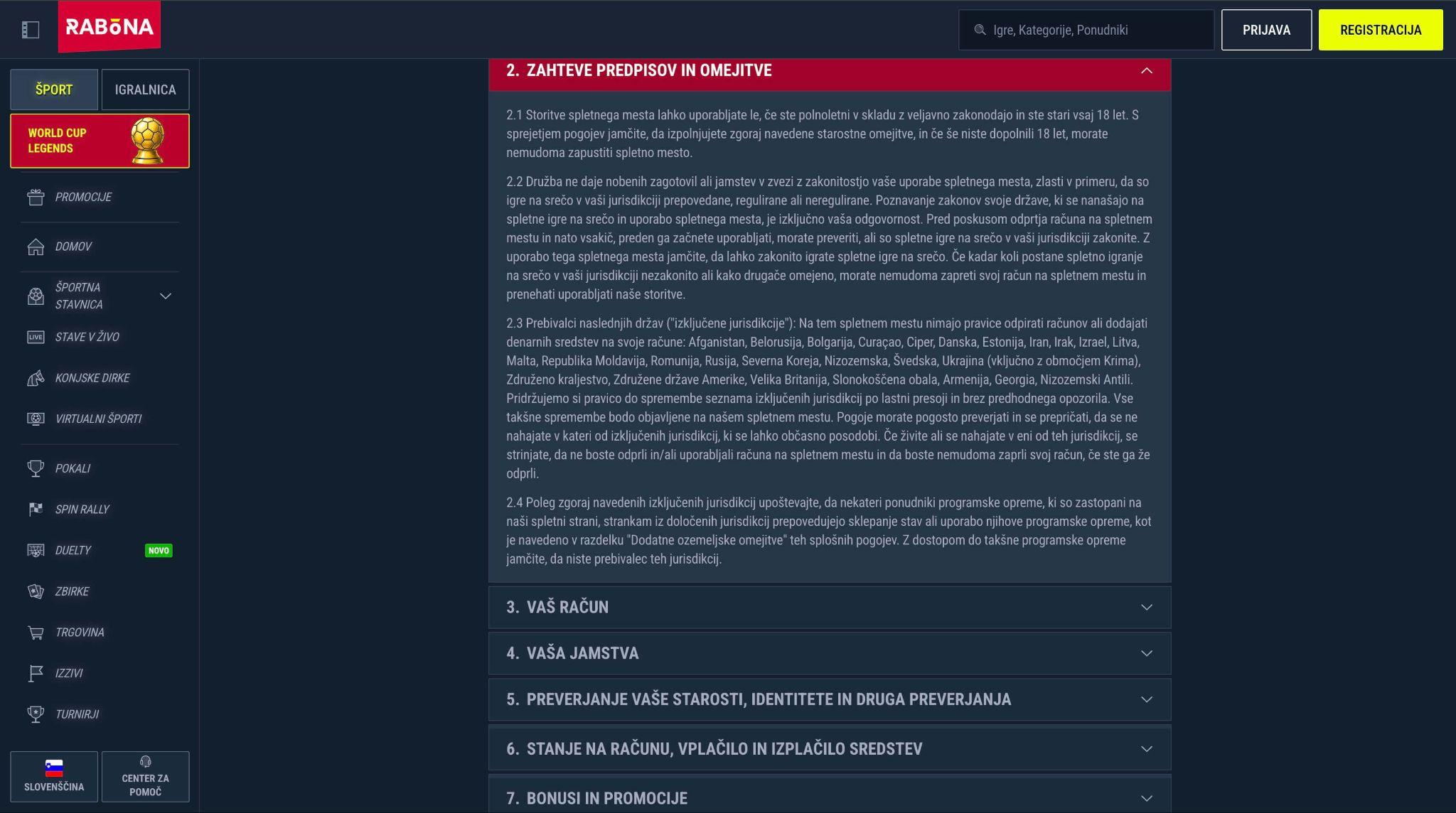Open the World Cup Legends banner

click(100, 141)
